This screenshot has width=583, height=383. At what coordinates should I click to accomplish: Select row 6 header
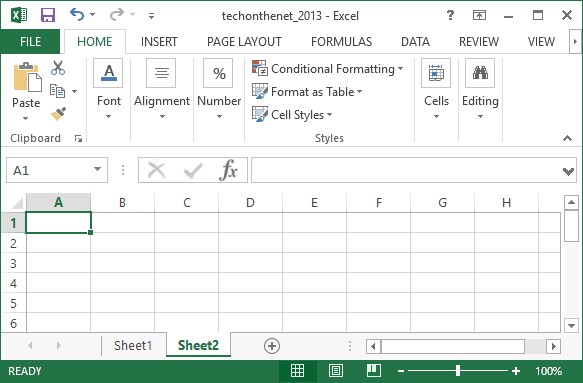pyautogui.click(x=13, y=323)
